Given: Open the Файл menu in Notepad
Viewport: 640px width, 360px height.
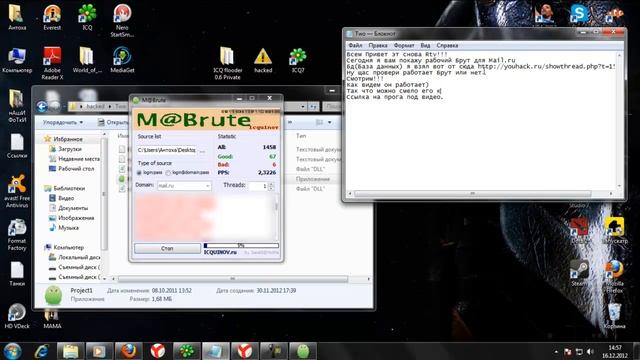Looking at the screenshot, I should 356,45.
